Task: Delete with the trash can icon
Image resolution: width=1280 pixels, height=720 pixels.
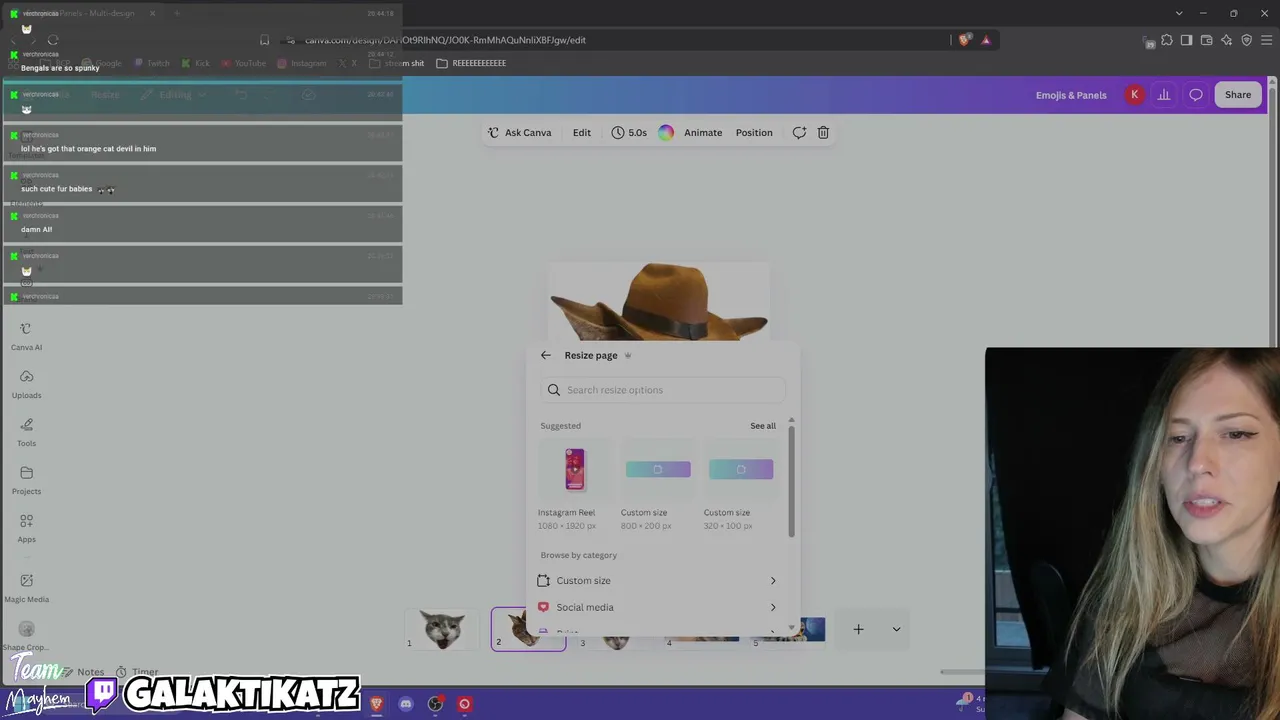Action: click(823, 133)
